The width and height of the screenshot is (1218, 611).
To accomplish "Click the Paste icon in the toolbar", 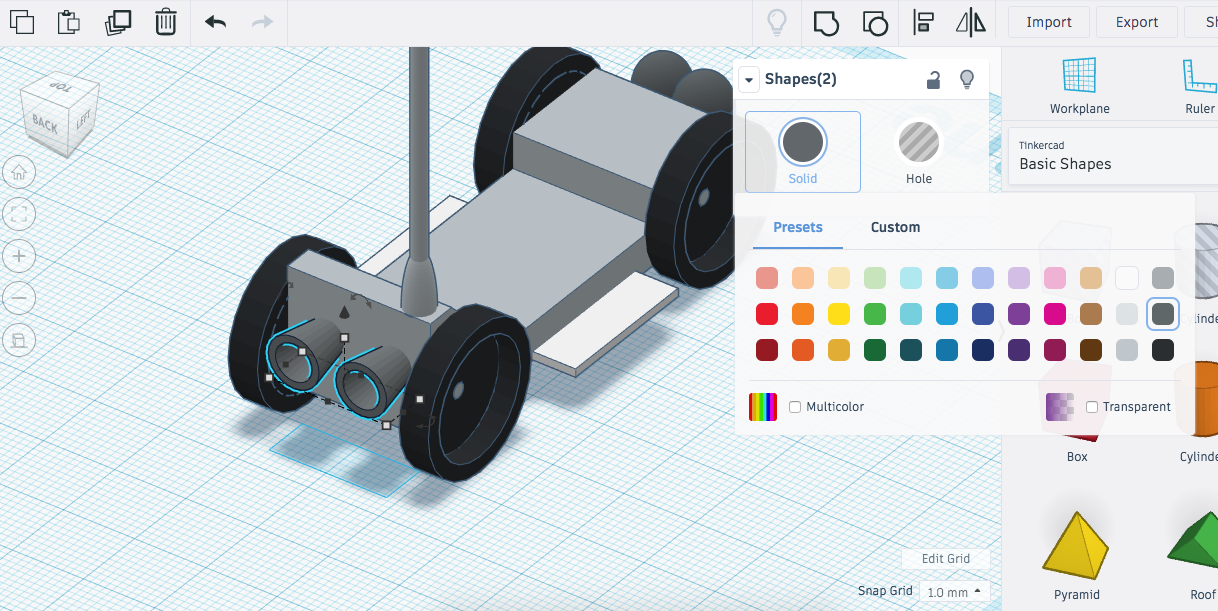I will point(69,22).
